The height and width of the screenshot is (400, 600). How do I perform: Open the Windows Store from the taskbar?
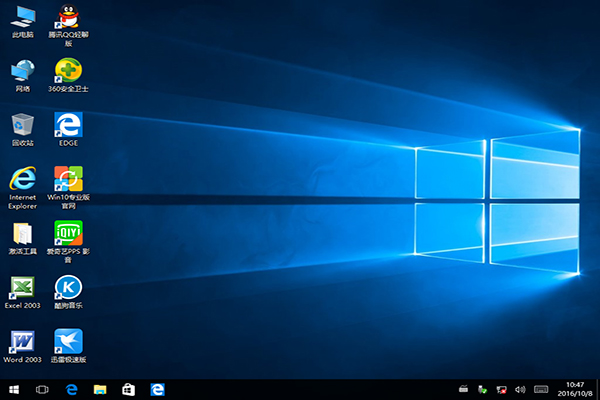(x=128, y=388)
